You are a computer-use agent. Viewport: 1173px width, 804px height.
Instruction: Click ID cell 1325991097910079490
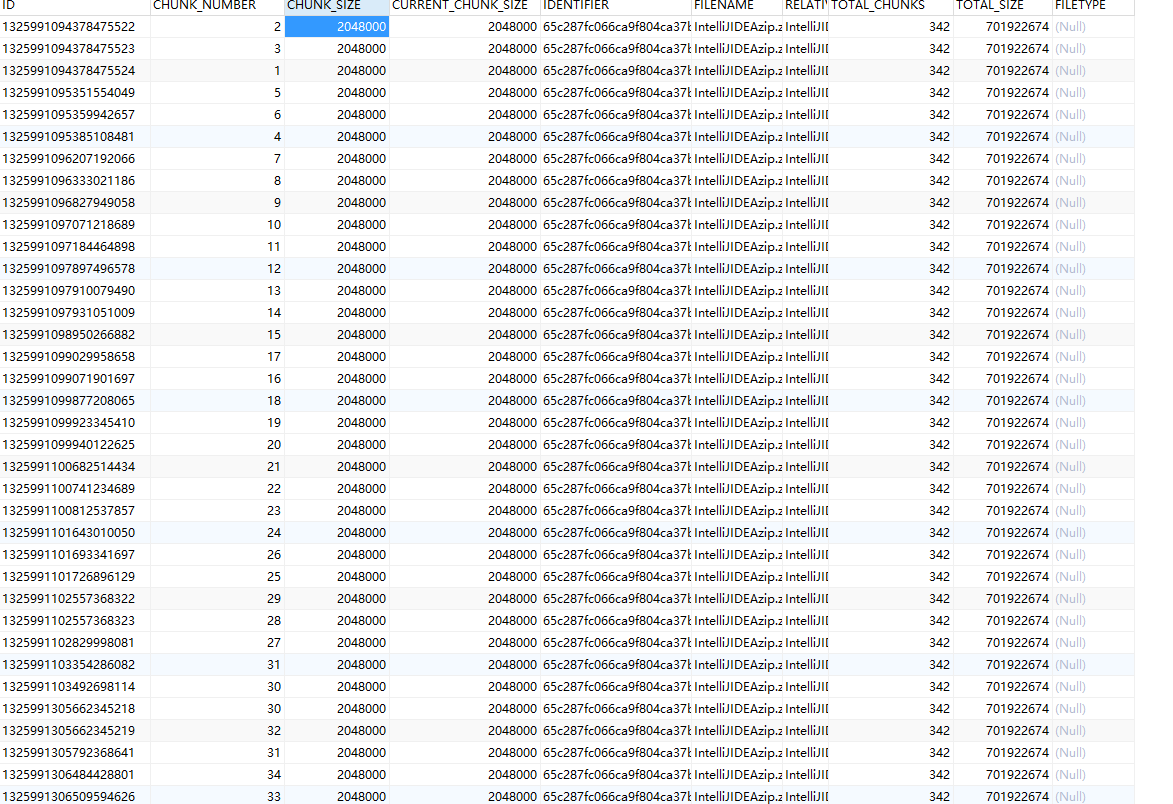click(75, 291)
